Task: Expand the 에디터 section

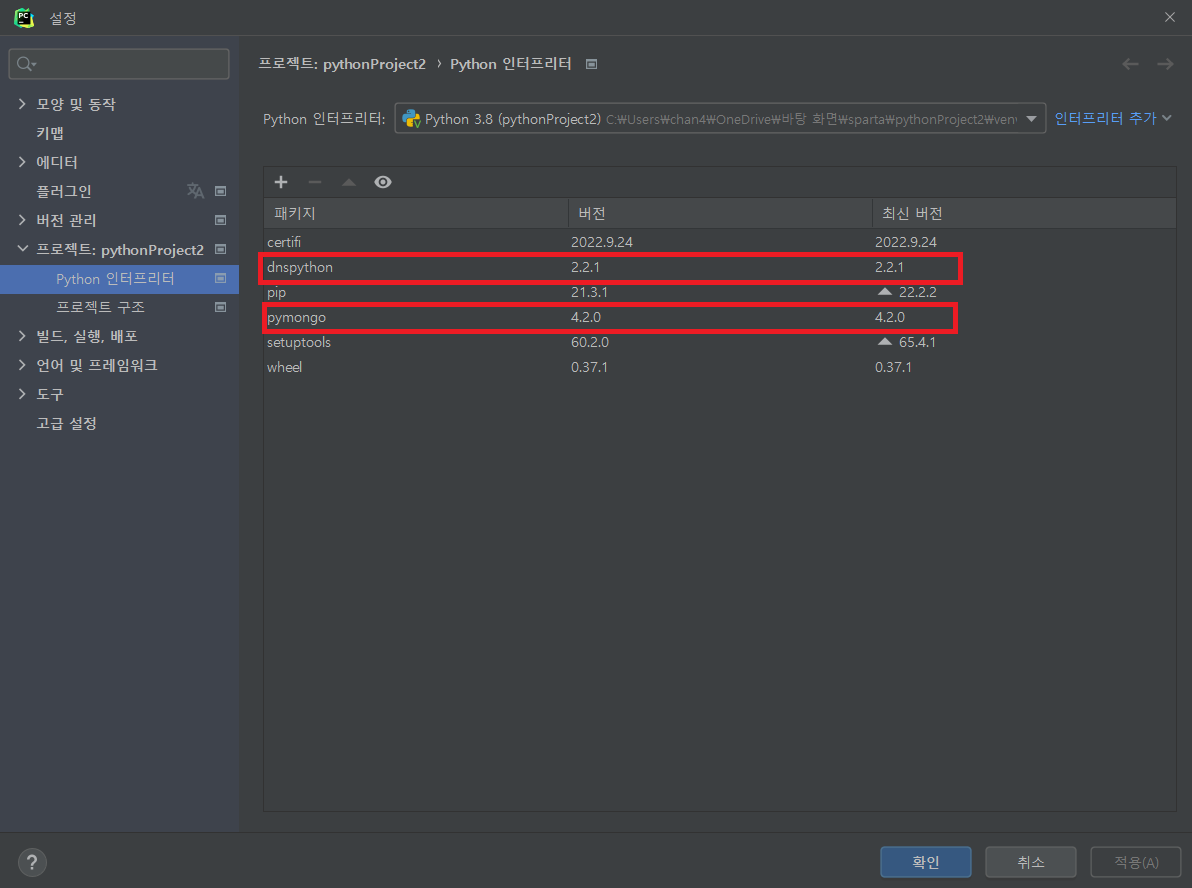Action: click(x=22, y=162)
